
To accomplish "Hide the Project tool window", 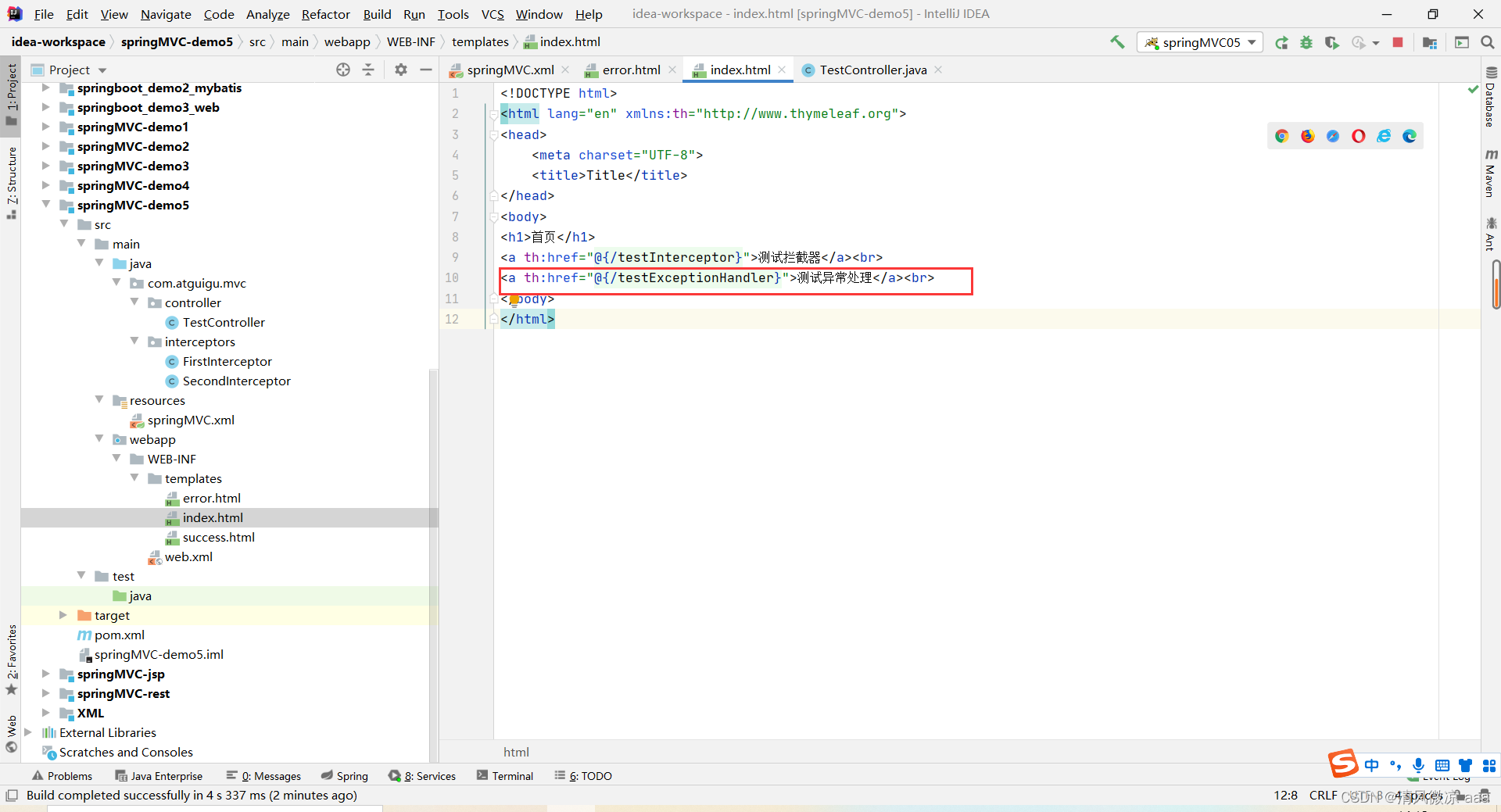I will click(426, 70).
